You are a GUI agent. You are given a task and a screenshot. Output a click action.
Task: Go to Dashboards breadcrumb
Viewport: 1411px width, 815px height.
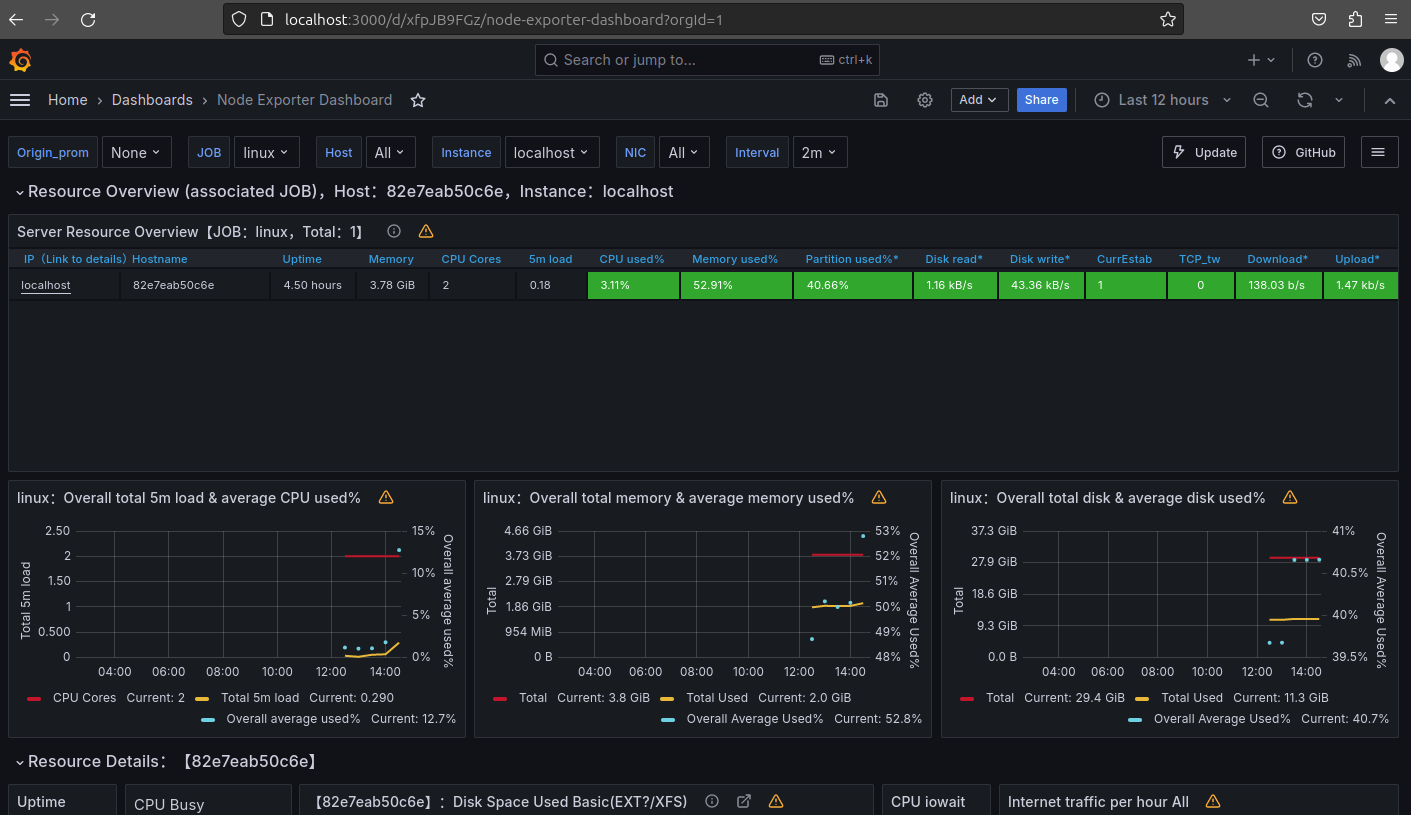point(152,100)
